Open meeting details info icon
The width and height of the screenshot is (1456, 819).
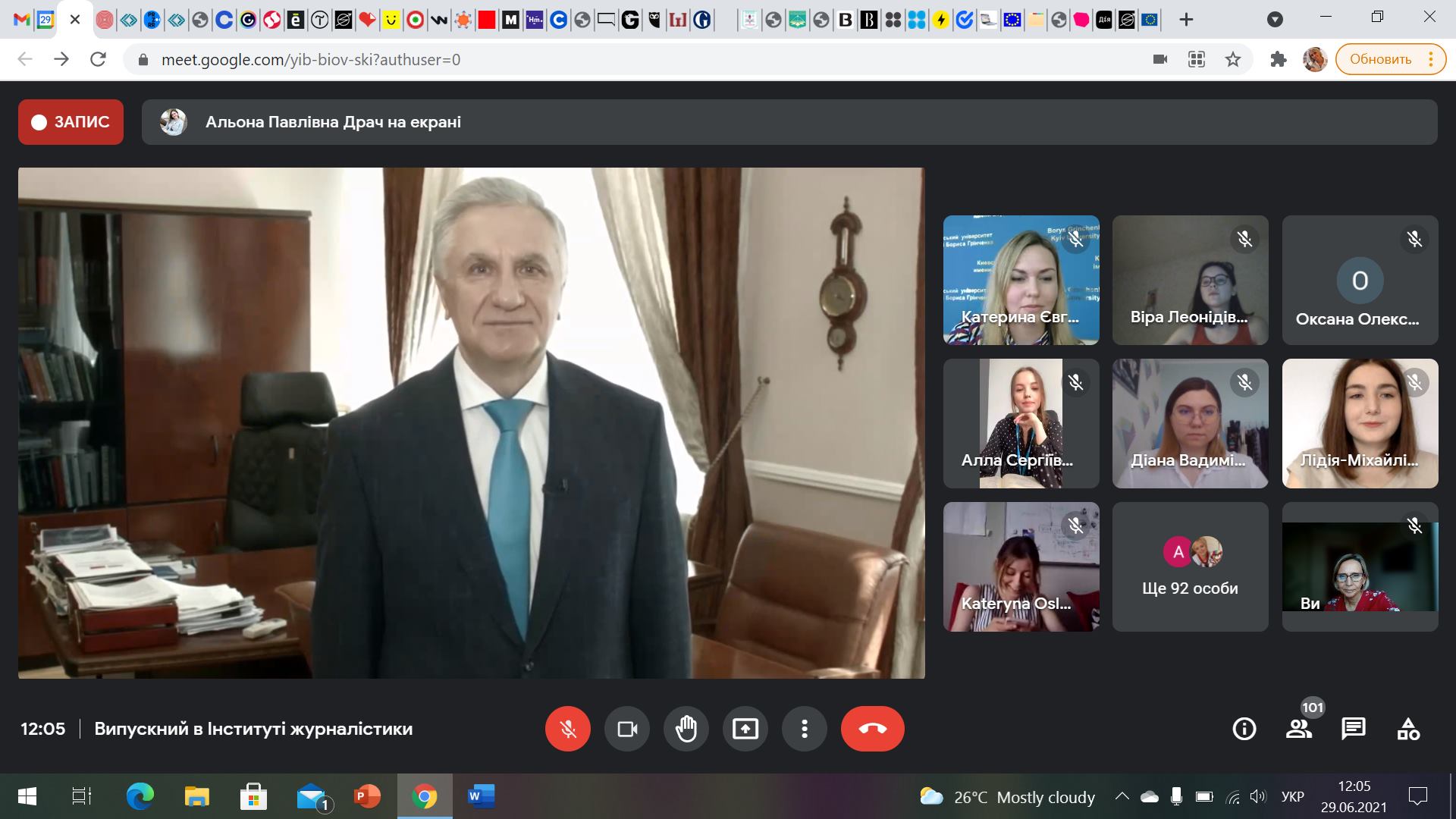1244,729
